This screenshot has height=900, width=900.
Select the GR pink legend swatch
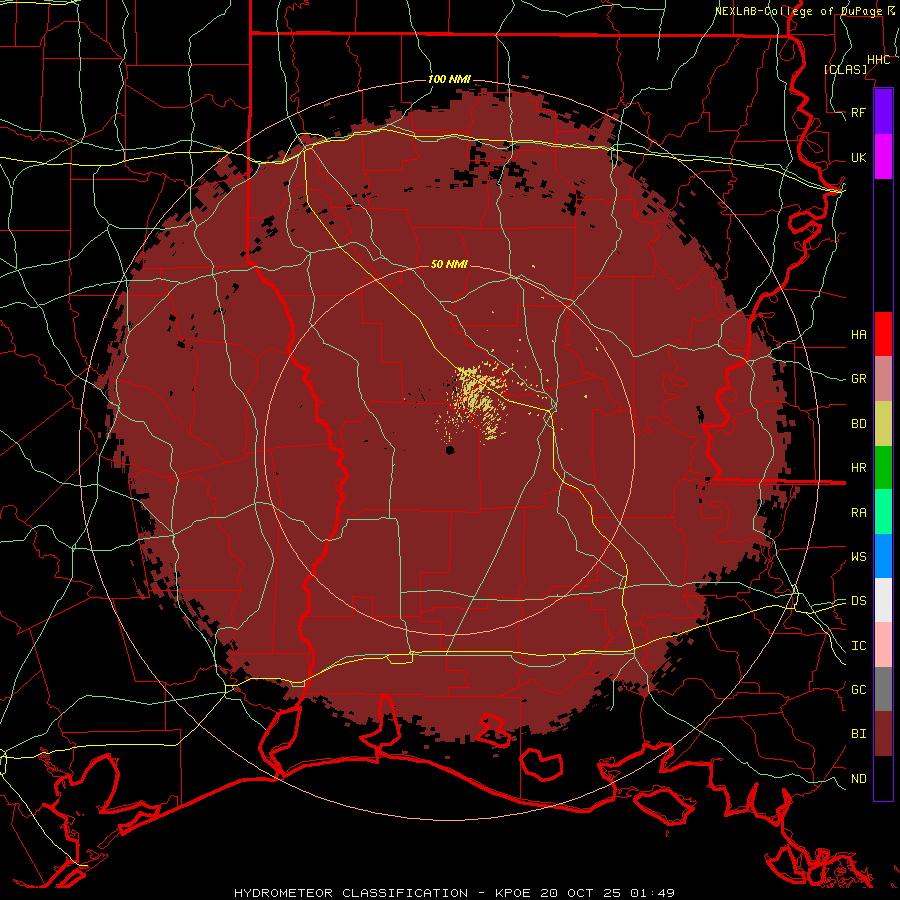point(883,379)
